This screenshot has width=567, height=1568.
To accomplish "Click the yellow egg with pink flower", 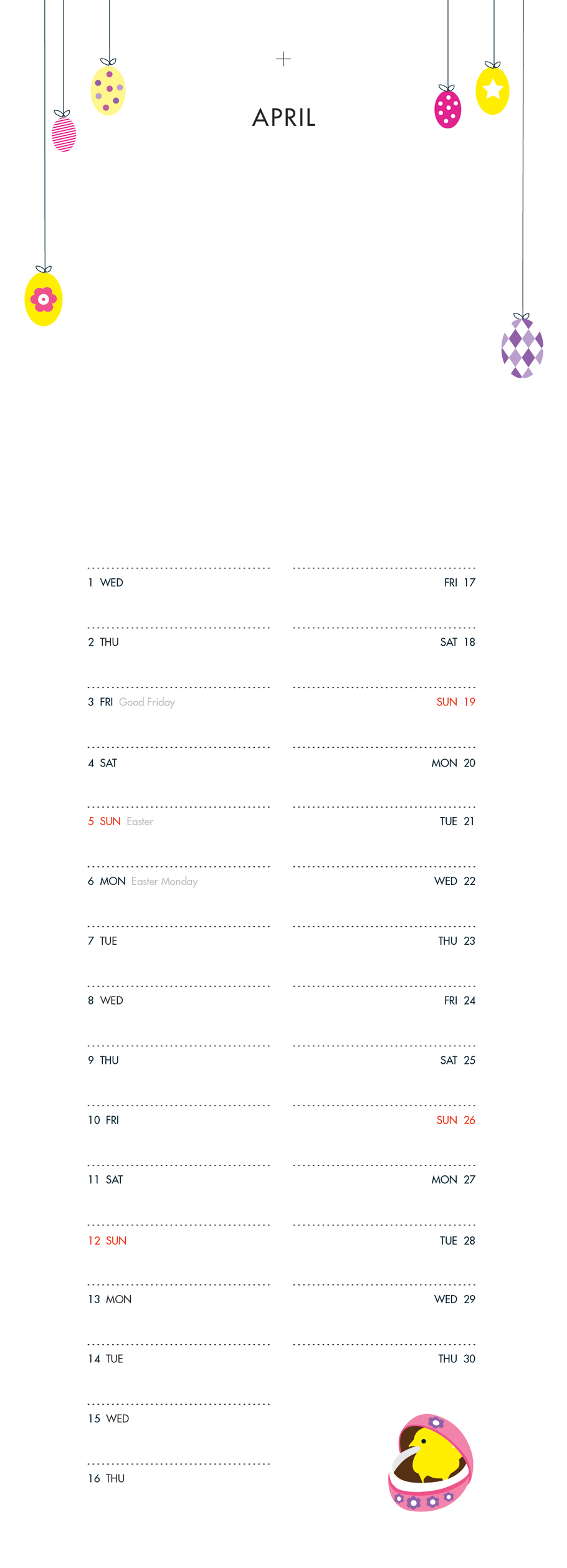I will [44, 298].
